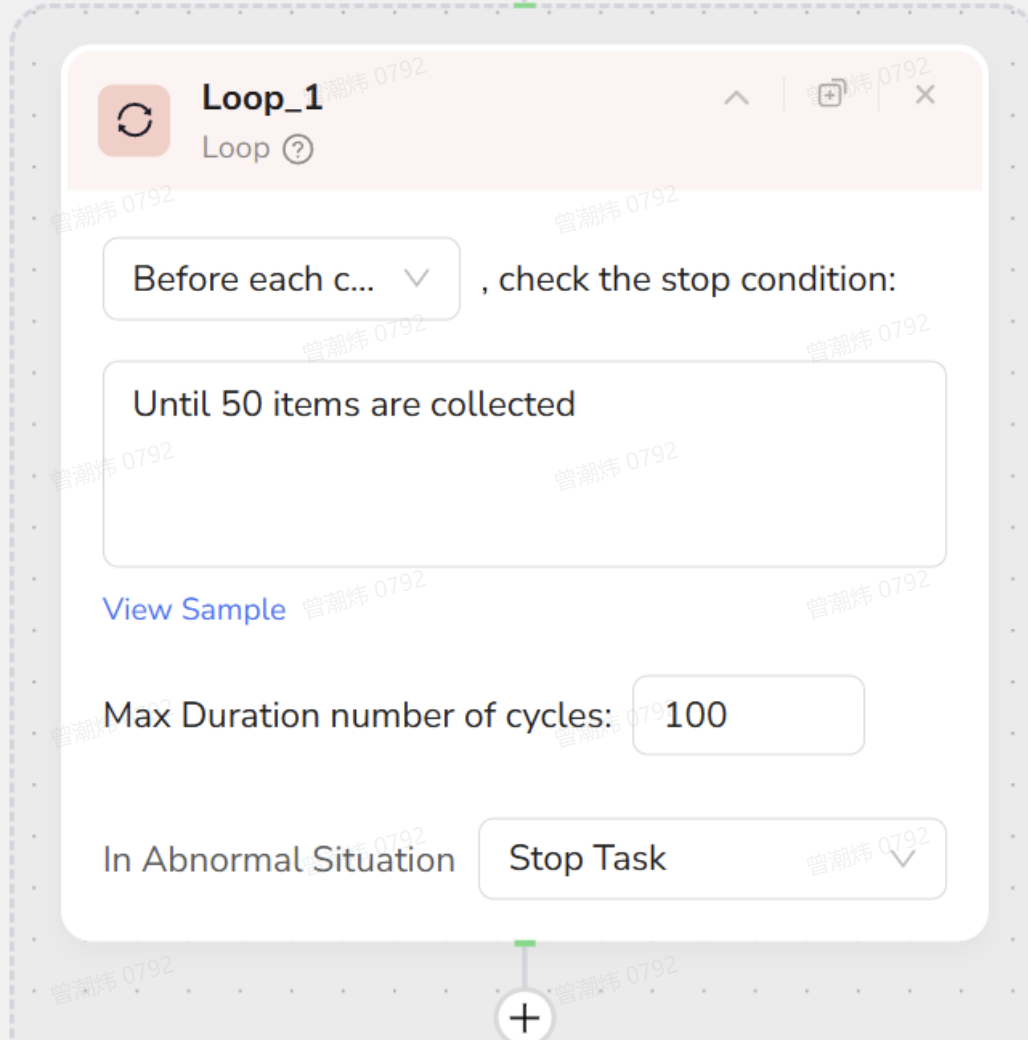Open the Stop Task dropdown
1028x1040 pixels.
pos(711,858)
